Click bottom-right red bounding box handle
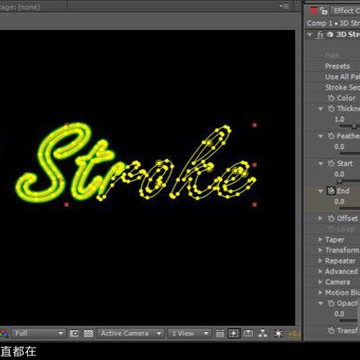Viewport: 360px width, 360px height. click(255, 204)
